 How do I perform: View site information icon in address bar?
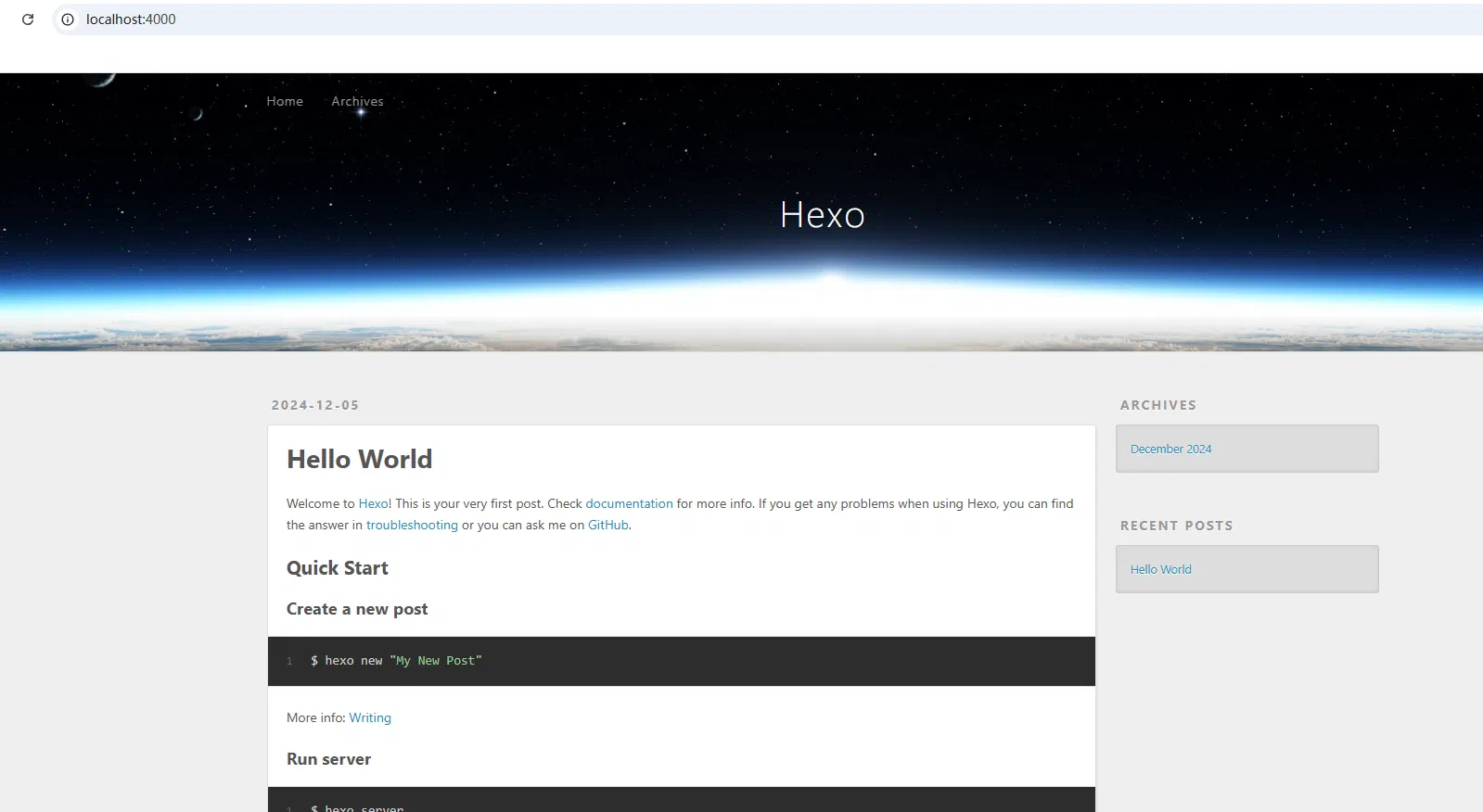tap(68, 19)
